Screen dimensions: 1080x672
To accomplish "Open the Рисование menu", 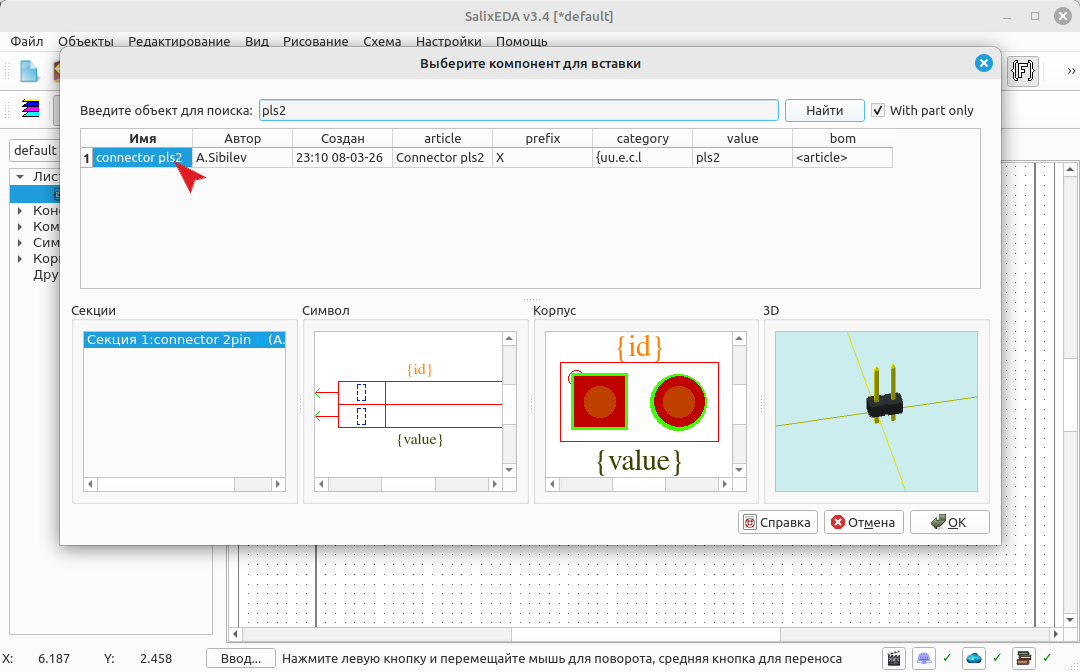I will click(315, 41).
